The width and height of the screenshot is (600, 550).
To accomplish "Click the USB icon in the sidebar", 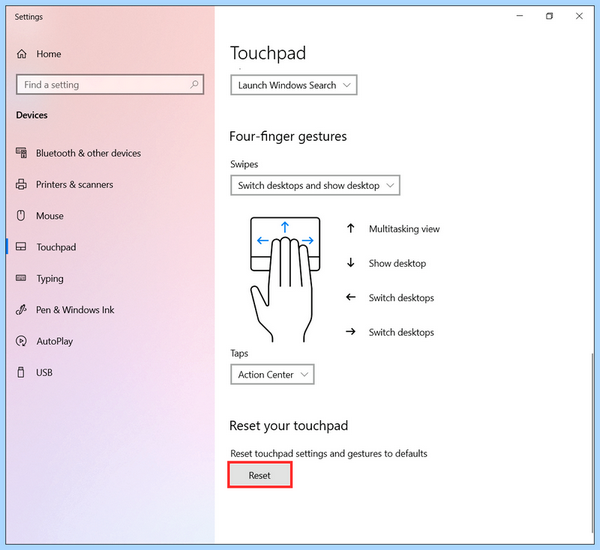I will click(21, 372).
